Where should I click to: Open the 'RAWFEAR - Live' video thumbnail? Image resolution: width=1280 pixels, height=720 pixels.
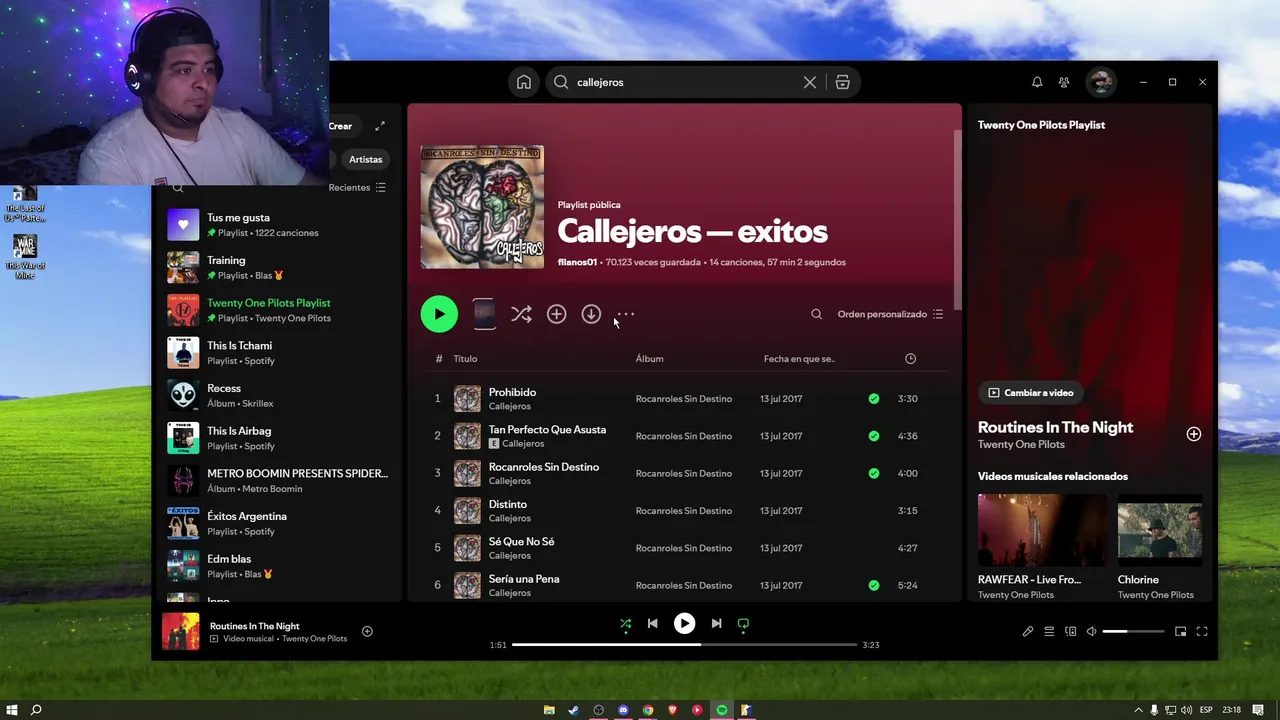click(x=1042, y=530)
